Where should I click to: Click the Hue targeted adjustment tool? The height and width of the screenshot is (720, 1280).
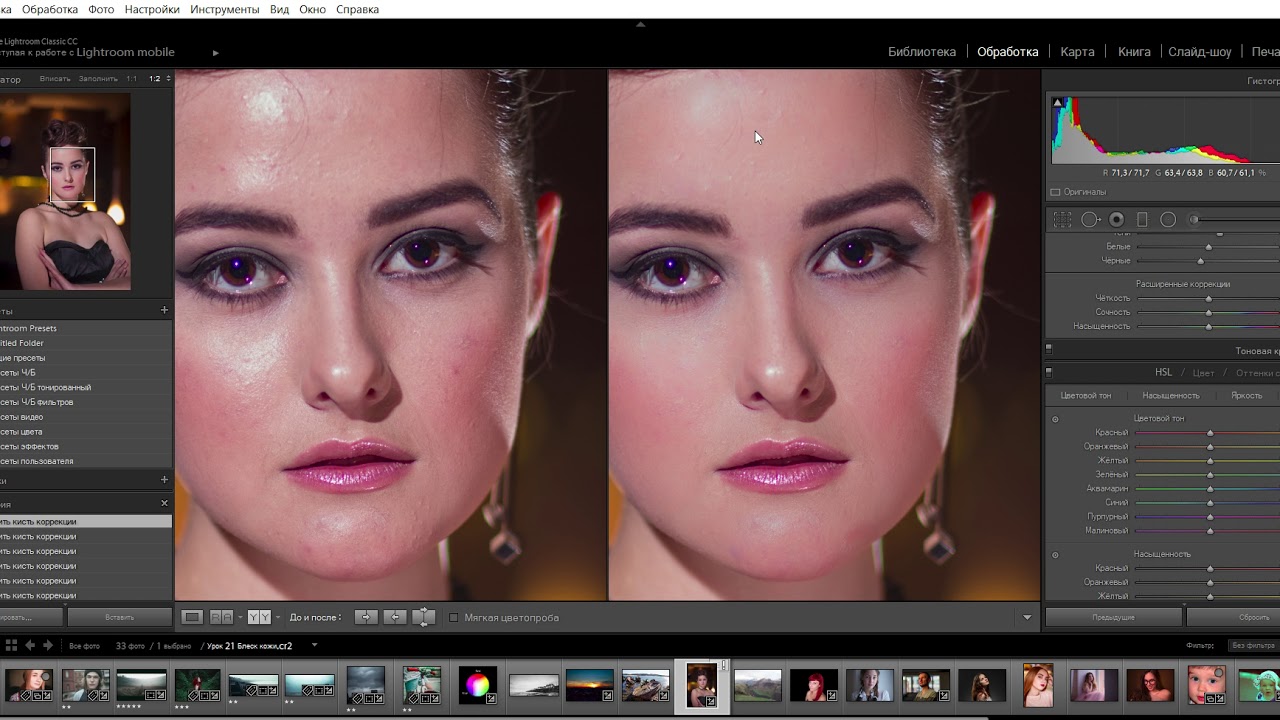coord(1055,419)
